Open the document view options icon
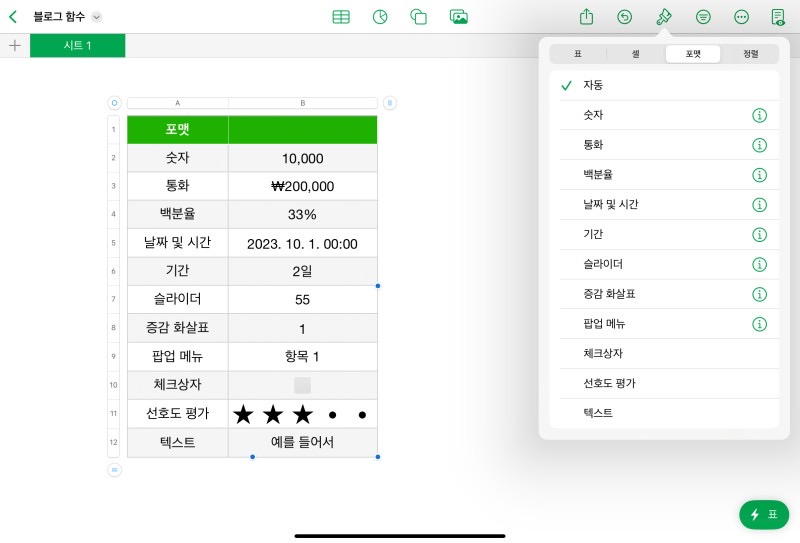 (778, 17)
